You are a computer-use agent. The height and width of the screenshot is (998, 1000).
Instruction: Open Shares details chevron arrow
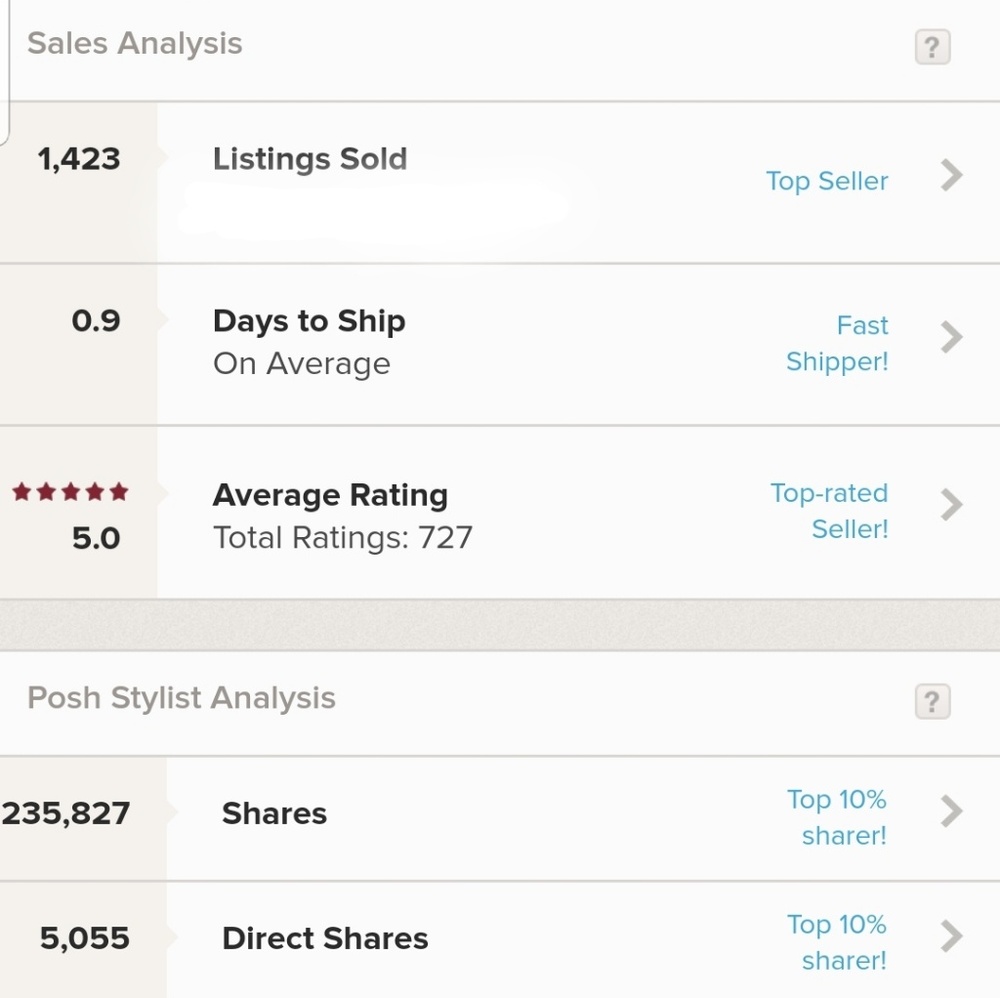[x=952, y=812]
